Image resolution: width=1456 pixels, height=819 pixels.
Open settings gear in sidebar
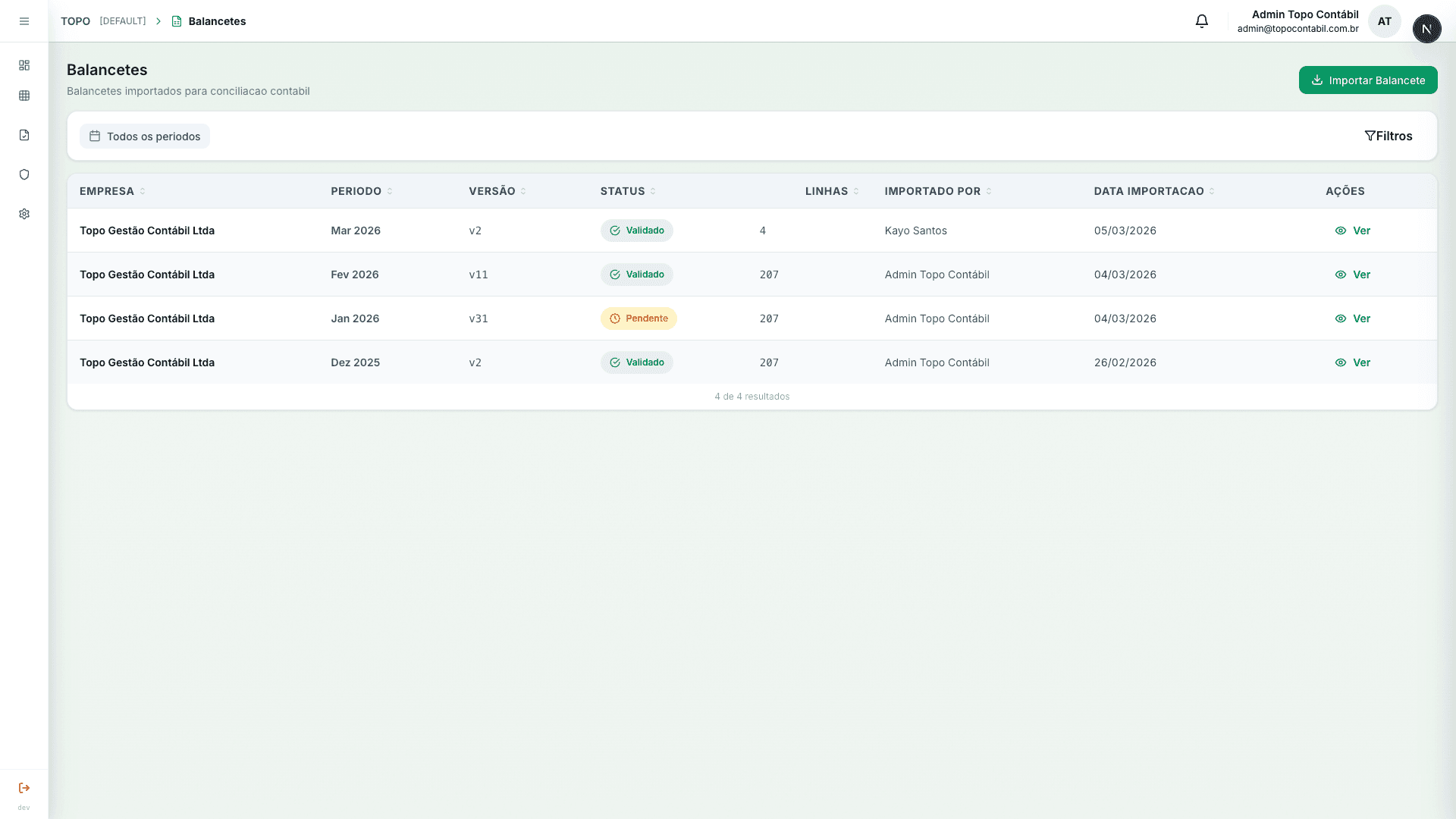(24, 214)
